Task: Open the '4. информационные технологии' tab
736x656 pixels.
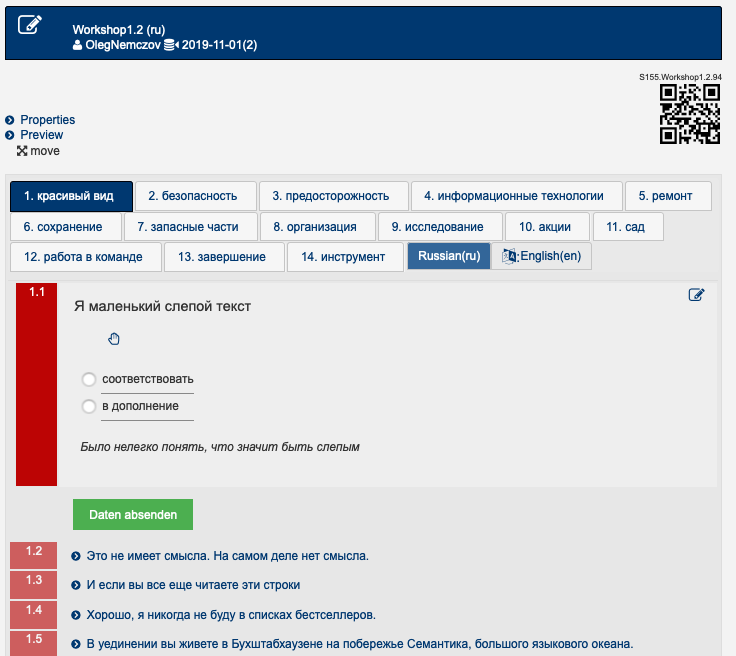Action: point(516,196)
